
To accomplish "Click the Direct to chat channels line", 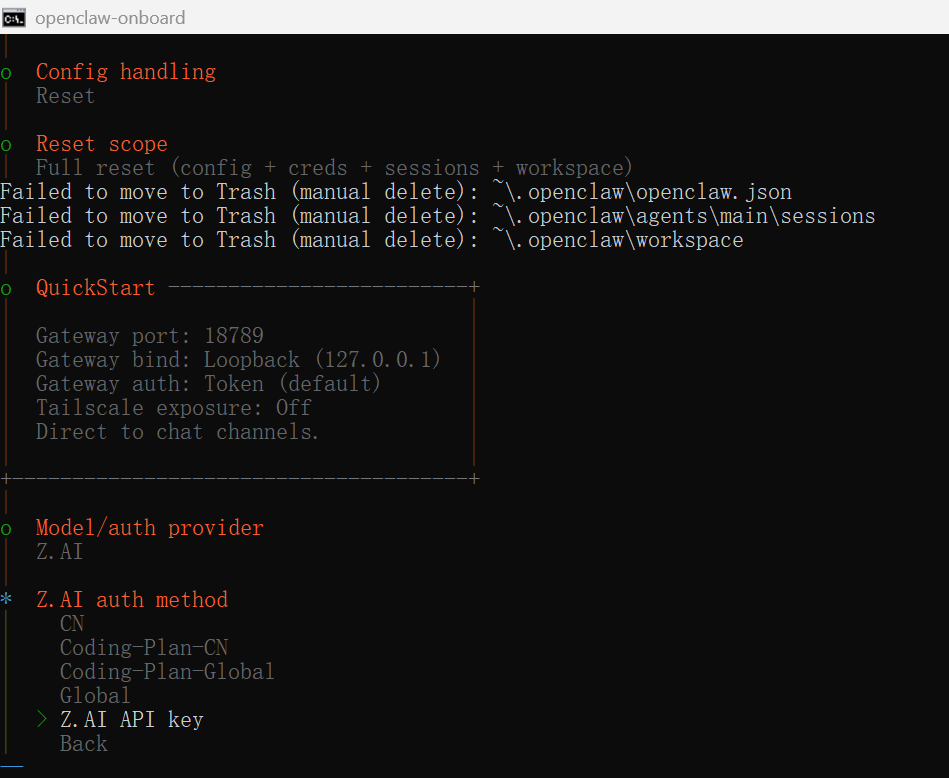I will click(x=177, y=432).
